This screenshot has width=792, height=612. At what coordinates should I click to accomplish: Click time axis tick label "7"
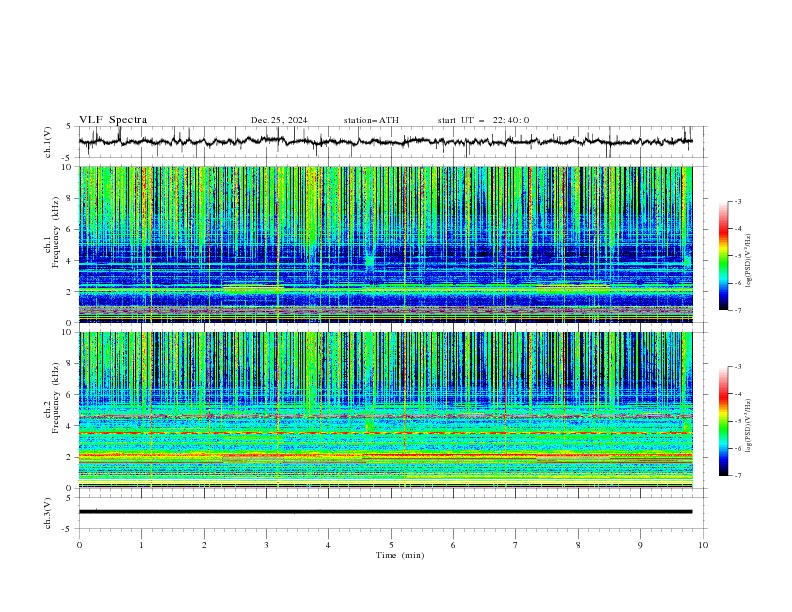point(516,545)
